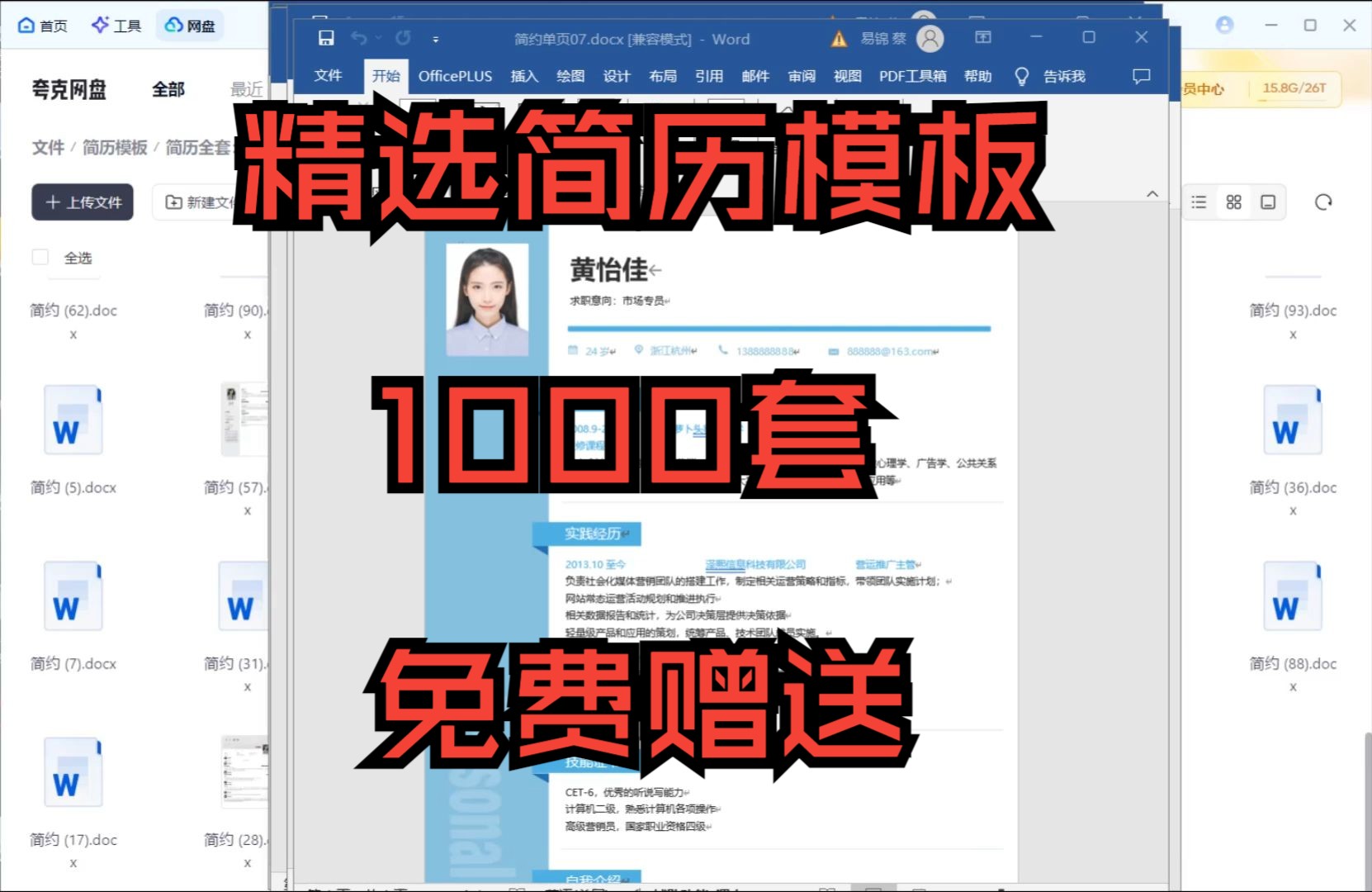Open the 简约 (36).docx file icon
Screen dimensions: 1372x892
[x=1293, y=420]
